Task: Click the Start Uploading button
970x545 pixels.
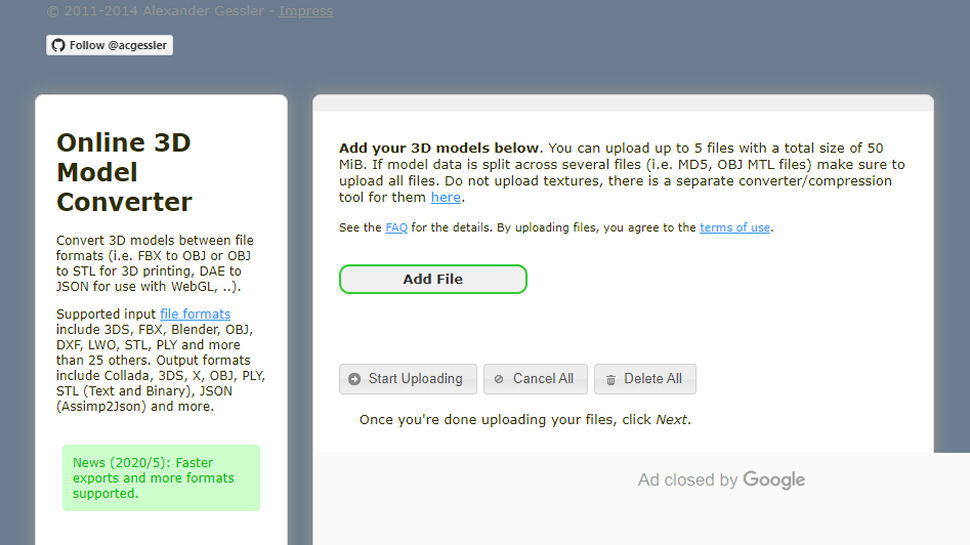Action: point(408,379)
